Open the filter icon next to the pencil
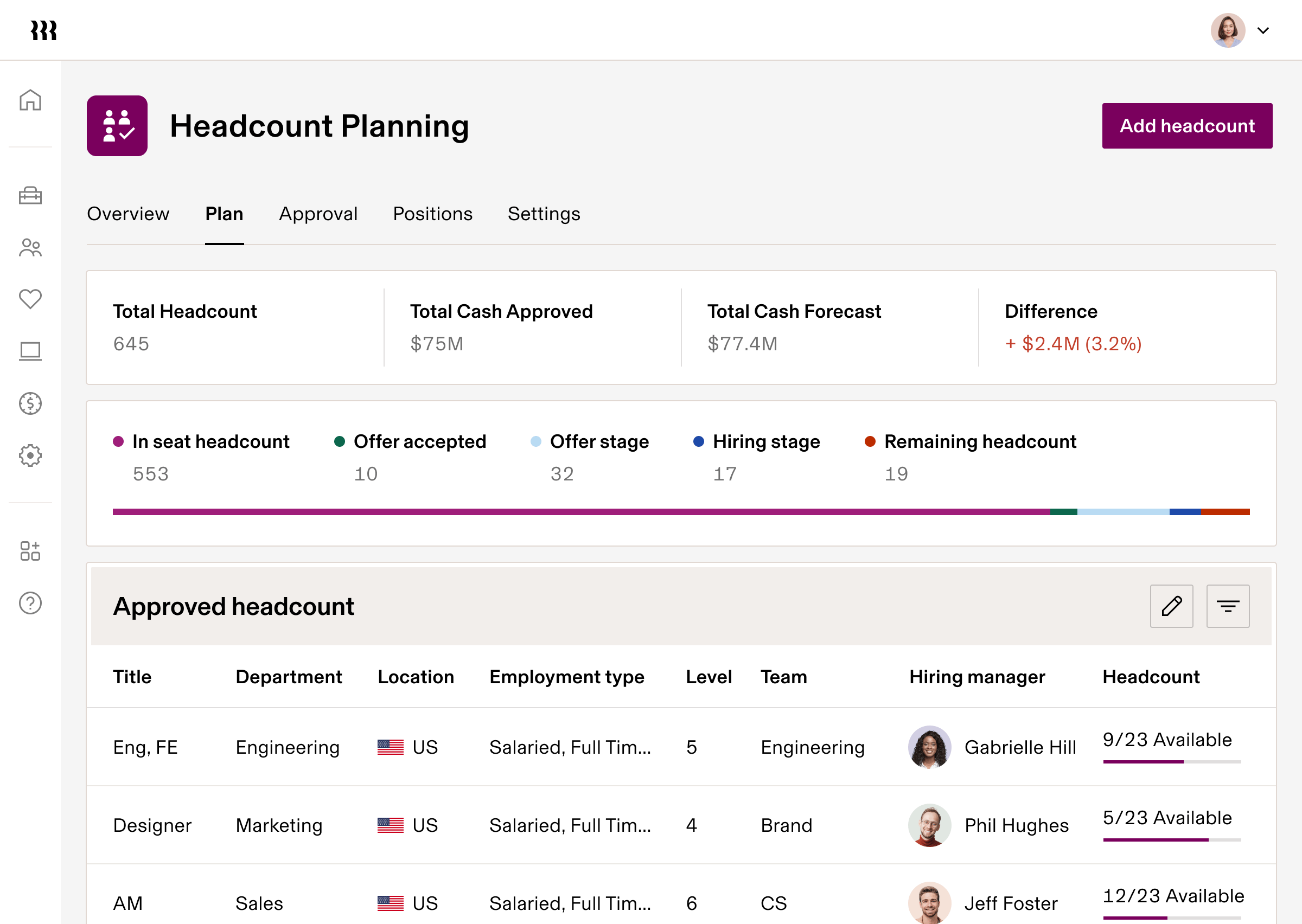 click(x=1228, y=606)
